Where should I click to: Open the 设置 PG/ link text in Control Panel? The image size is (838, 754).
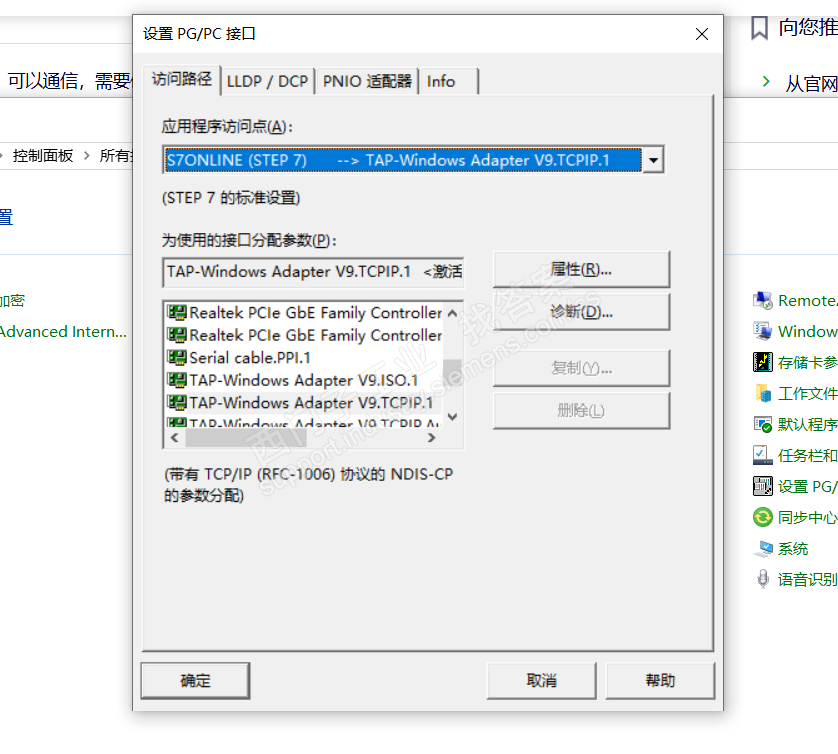[808, 486]
